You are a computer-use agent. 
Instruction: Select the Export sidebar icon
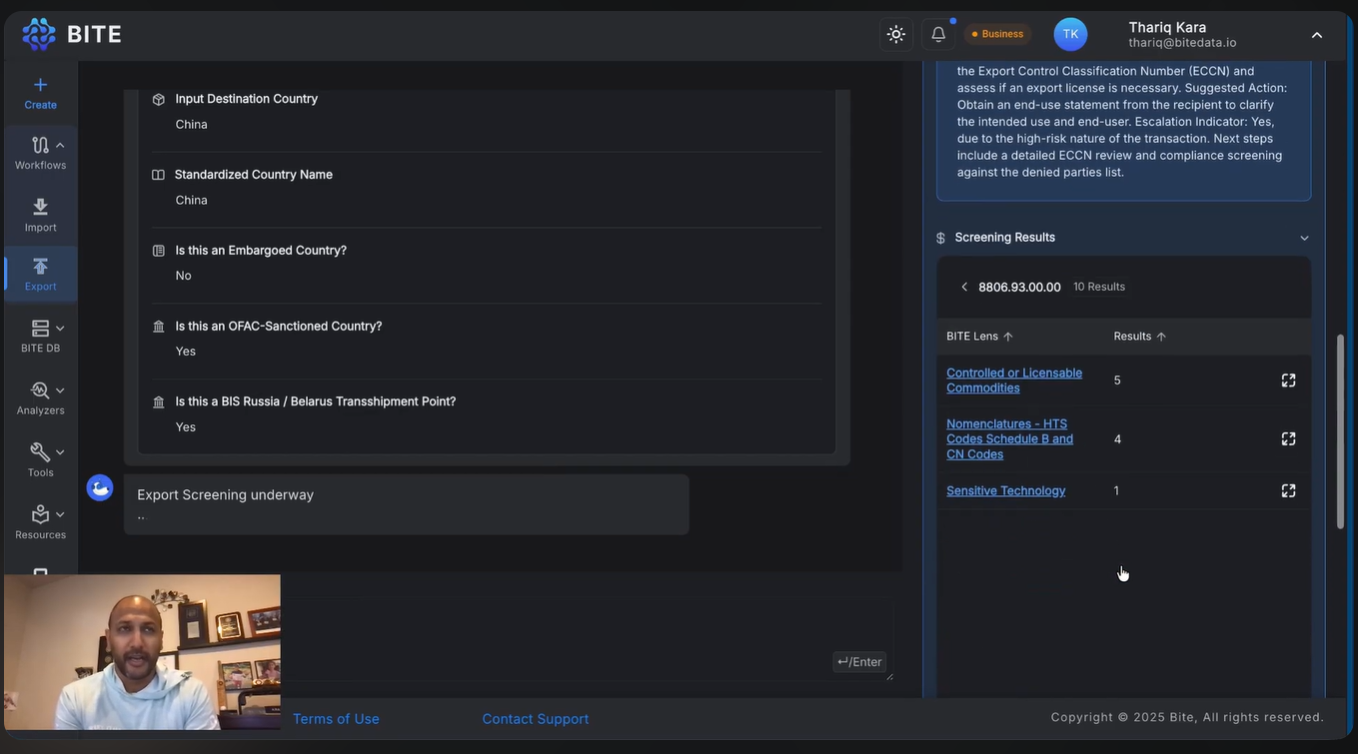(40, 266)
